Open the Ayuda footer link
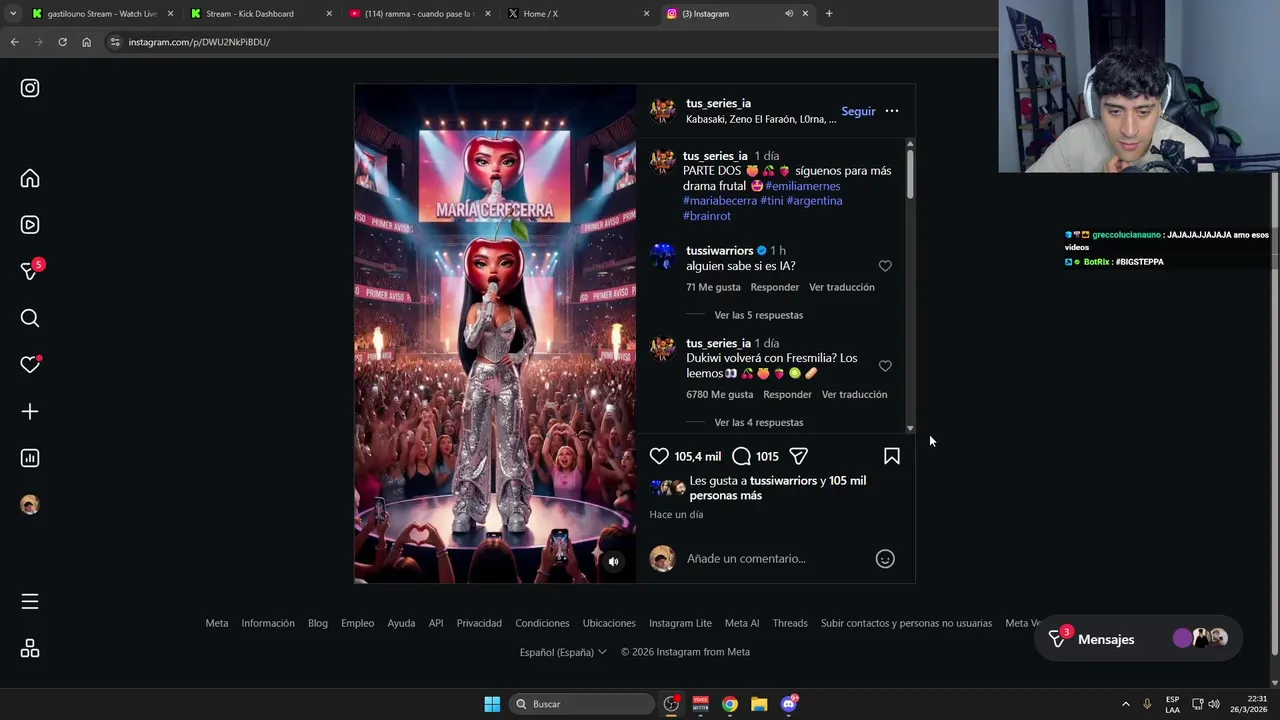This screenshot has height=720, width=1280. click(401, 623)
